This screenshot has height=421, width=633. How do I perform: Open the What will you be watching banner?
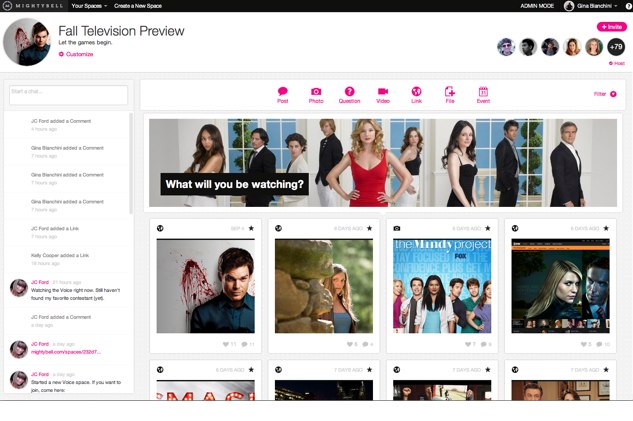pos(383,163)
